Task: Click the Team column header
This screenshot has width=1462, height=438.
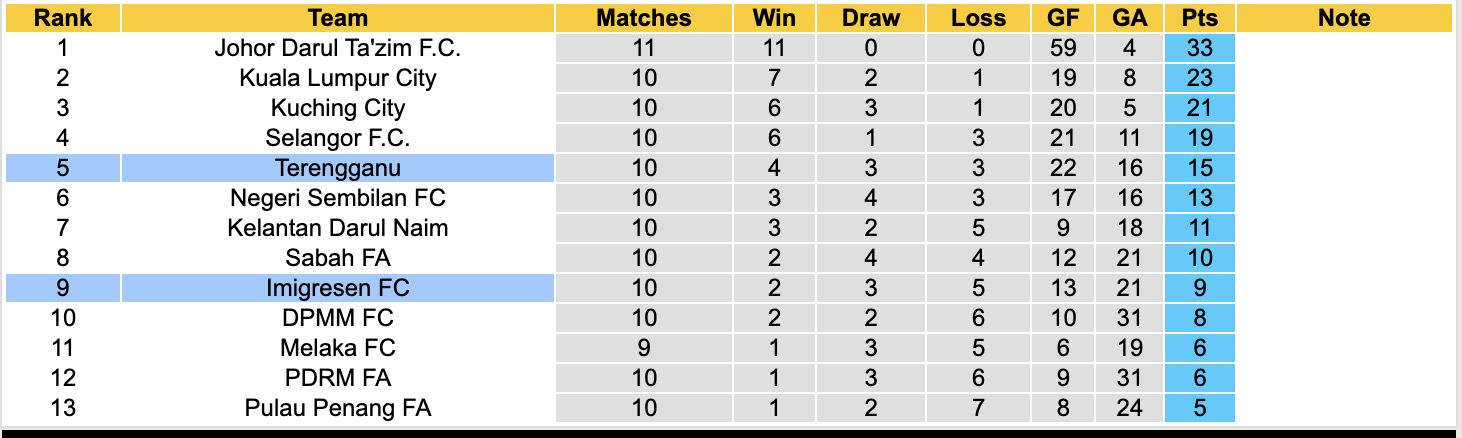Action: [x=338, y=18]
